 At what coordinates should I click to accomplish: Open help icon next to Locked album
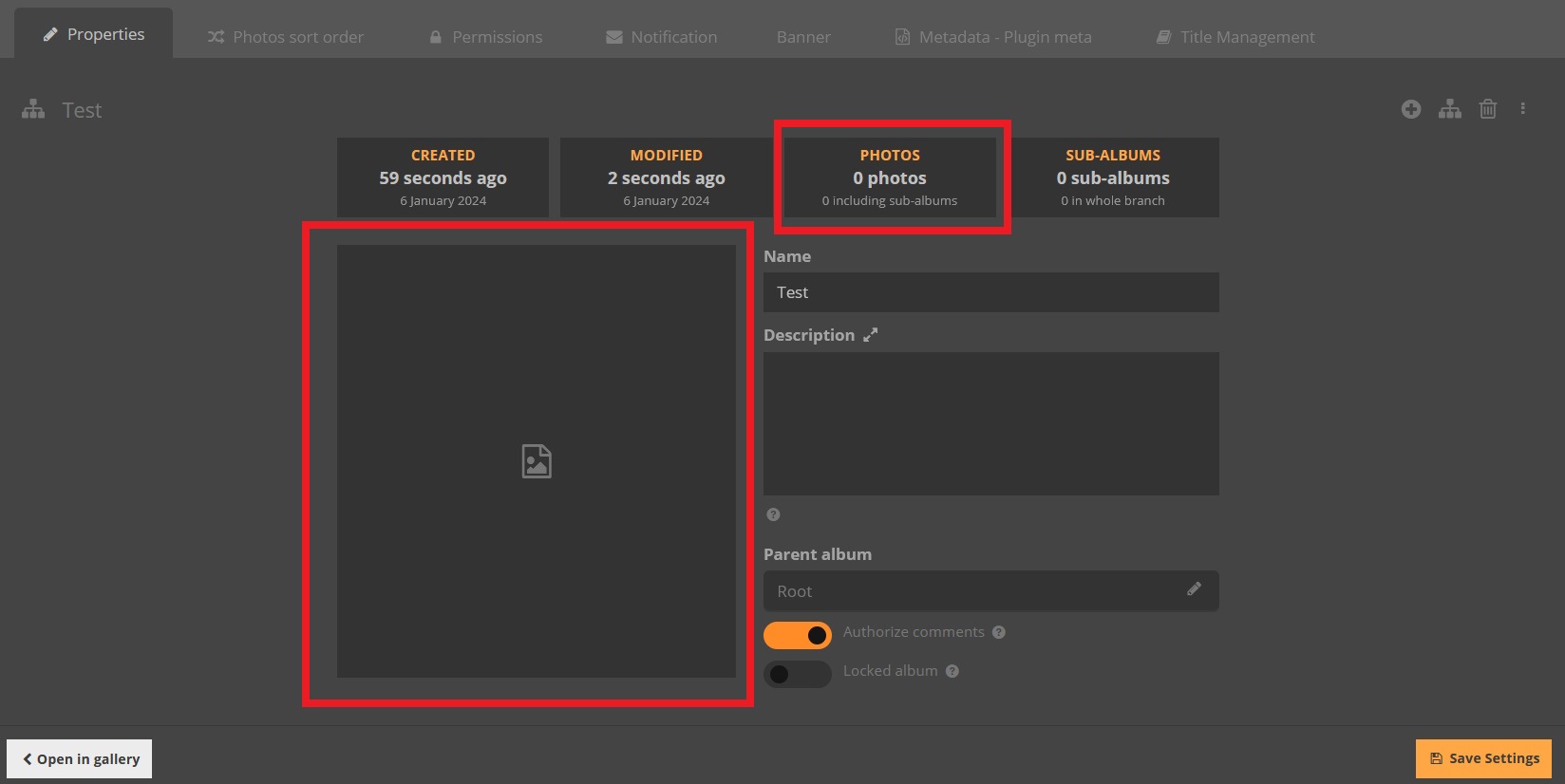click(x=952, y=671)
